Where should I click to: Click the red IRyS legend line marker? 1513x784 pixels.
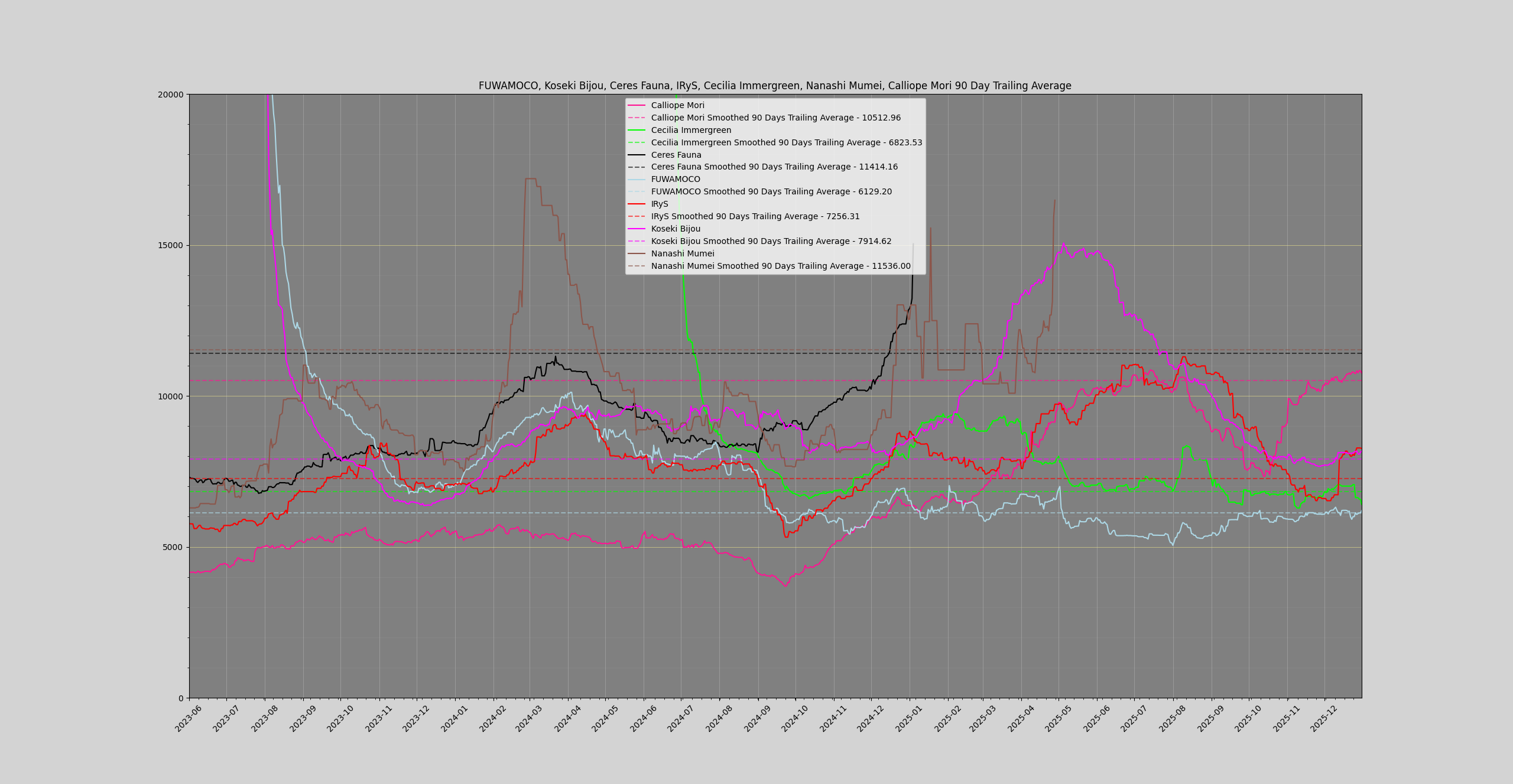pyautogui.click(x=637, y=204)
